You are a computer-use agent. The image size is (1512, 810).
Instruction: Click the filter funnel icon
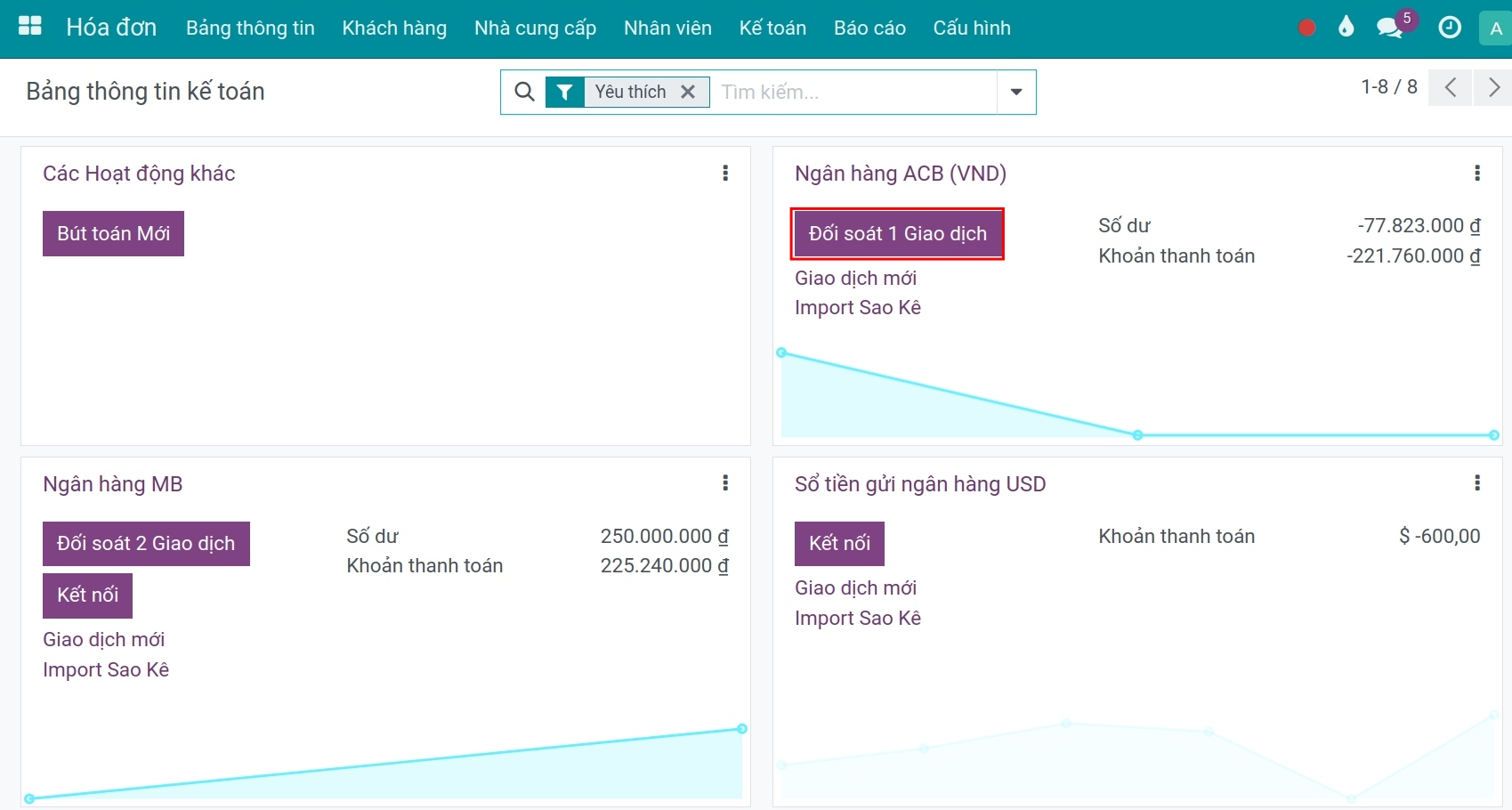[564, 92]
